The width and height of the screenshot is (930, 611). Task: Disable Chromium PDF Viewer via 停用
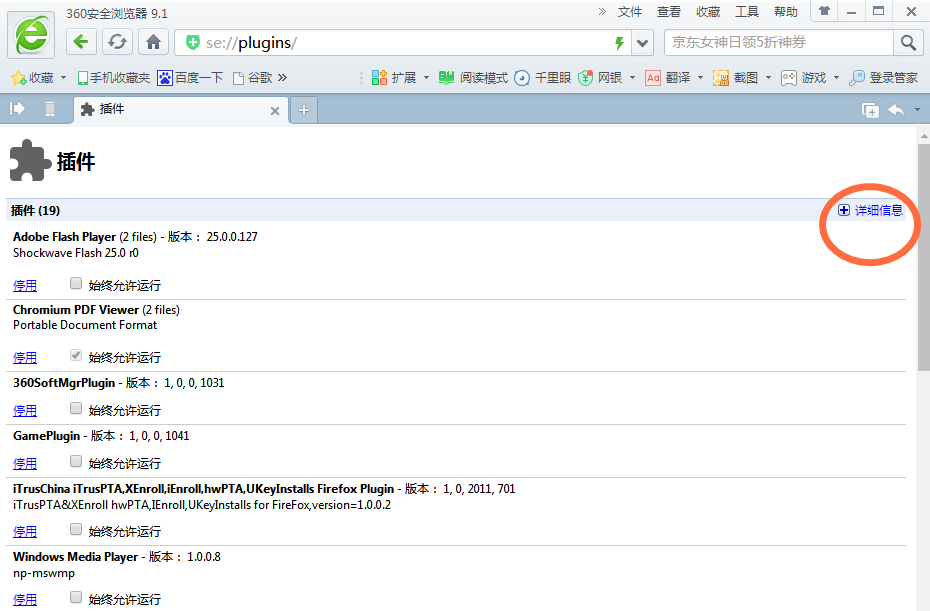coord(25,358)
